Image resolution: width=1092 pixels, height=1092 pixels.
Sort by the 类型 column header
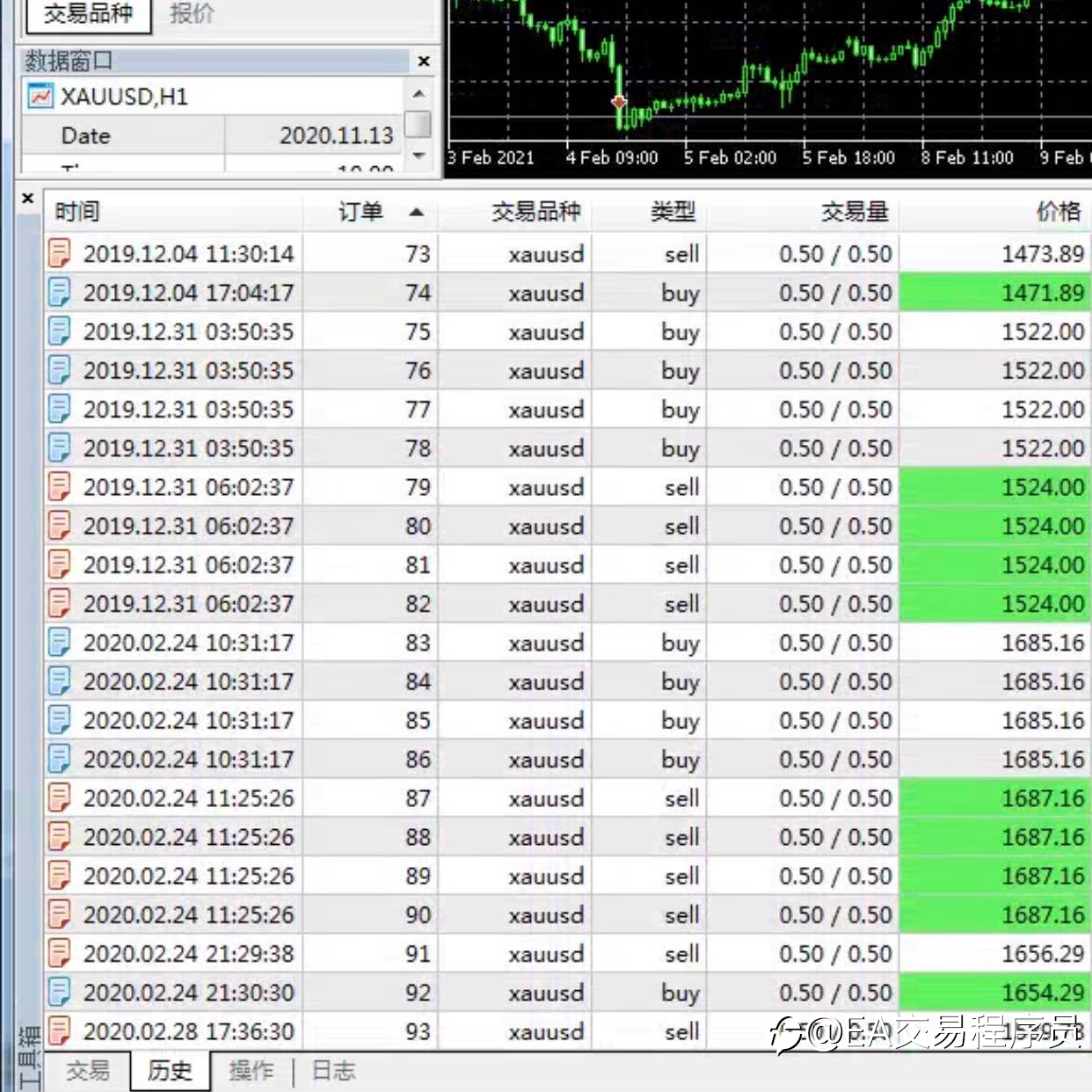(x=649, y=211)
